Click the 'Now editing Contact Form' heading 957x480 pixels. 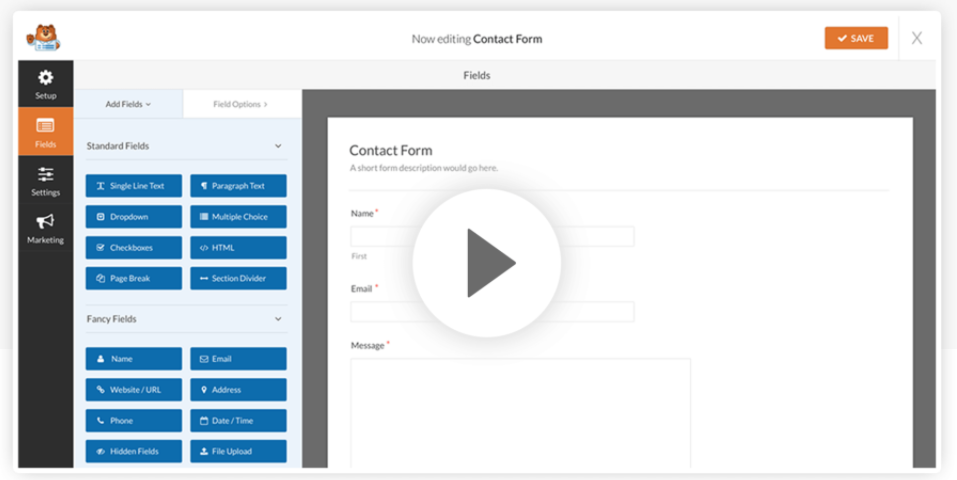pos(477,38)
